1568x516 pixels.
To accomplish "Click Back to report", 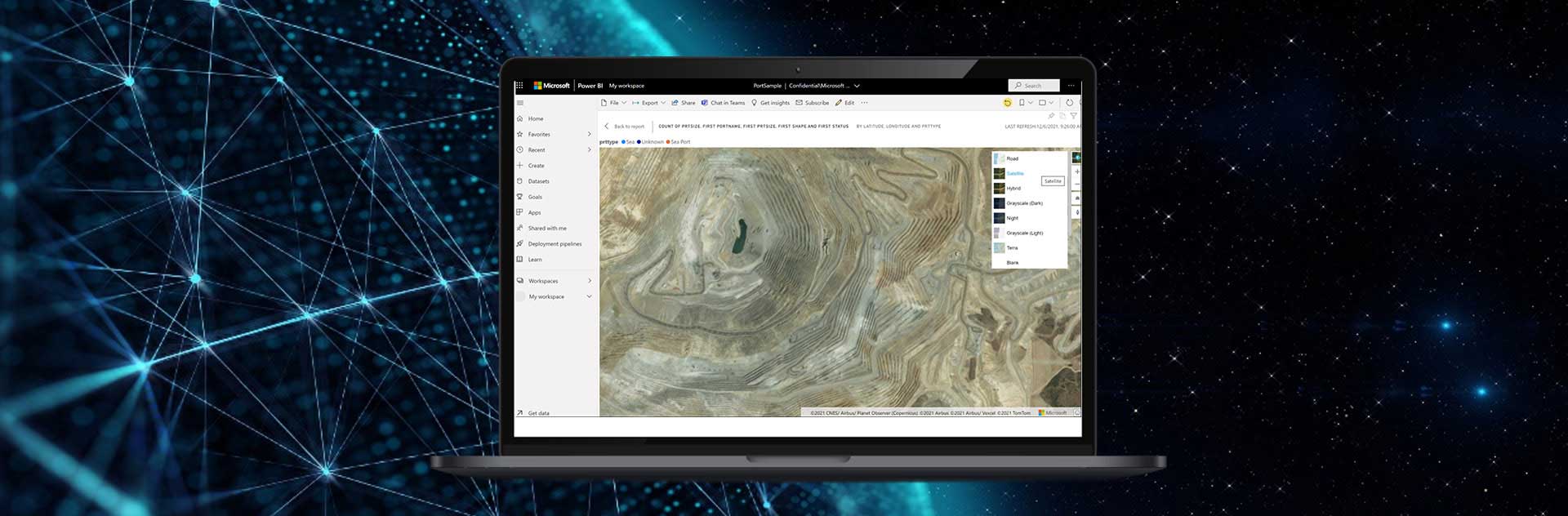I will pos(625,127).
